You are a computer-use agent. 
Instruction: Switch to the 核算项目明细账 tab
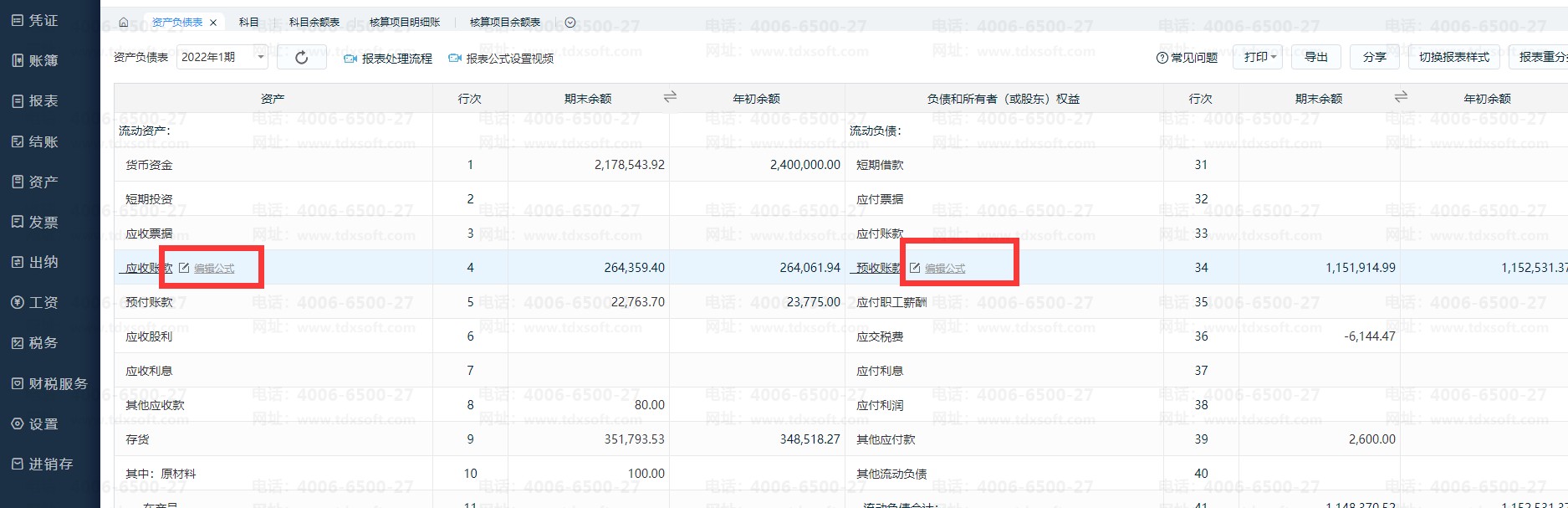coord(405,23)
